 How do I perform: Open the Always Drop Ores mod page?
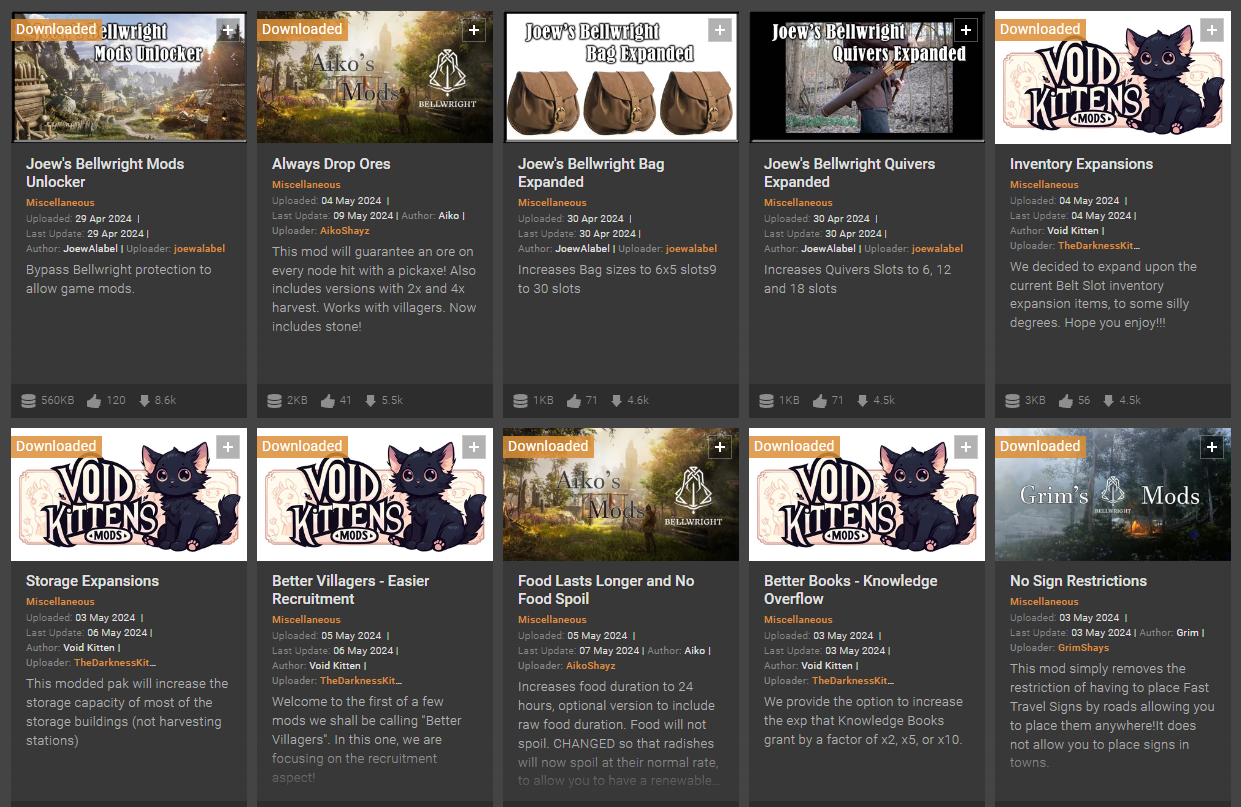[x=331, y=164]
